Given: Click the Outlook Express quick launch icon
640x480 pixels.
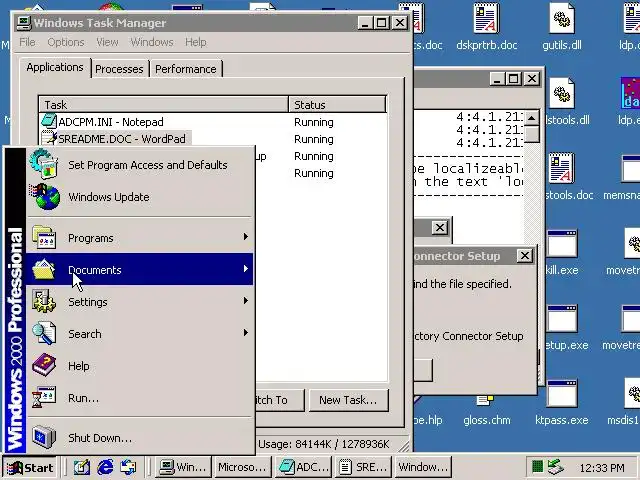Looking at the screenshot, I should (128, 467).
